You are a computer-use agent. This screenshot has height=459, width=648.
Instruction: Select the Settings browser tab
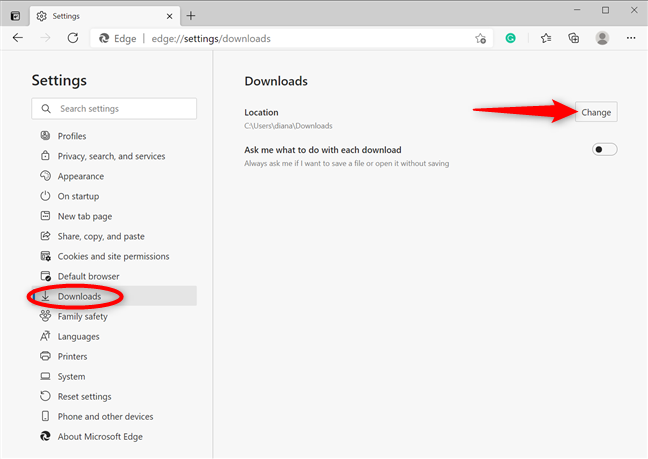coord(105,16)
